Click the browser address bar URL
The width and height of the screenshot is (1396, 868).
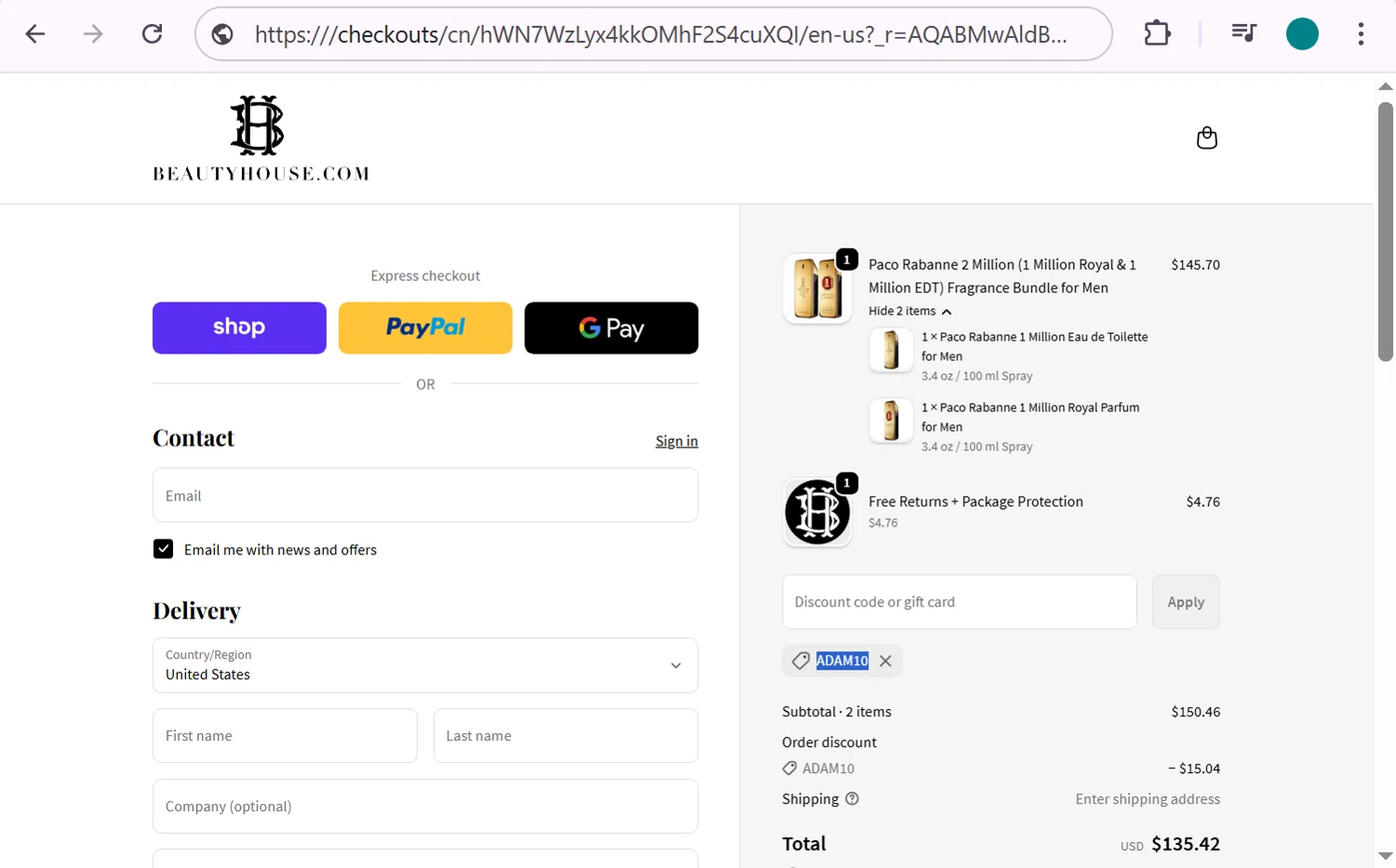pos(661,34)
